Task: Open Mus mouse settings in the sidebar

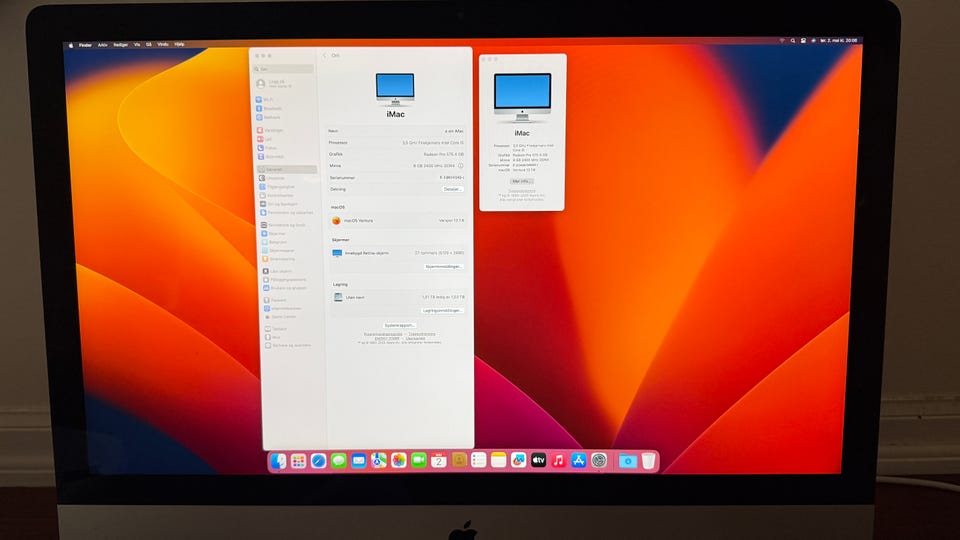Action: click(273, 337)
